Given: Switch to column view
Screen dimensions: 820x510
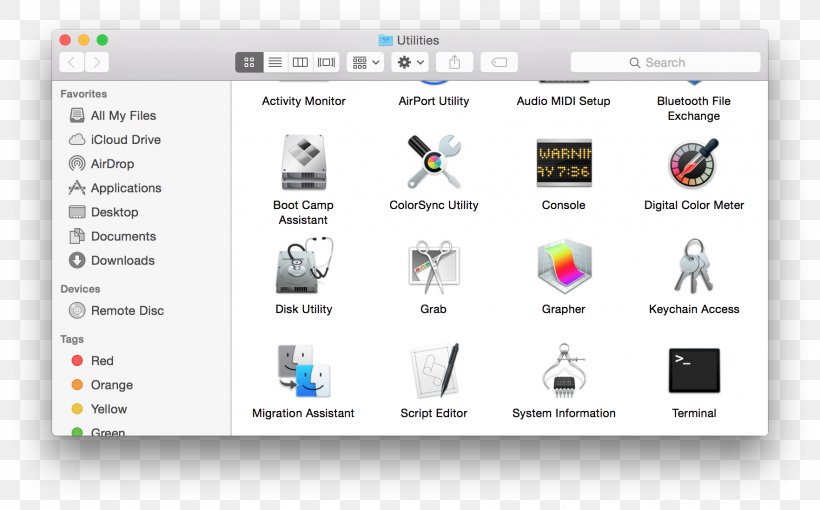Looking at the screenshot, I should 300,62.
